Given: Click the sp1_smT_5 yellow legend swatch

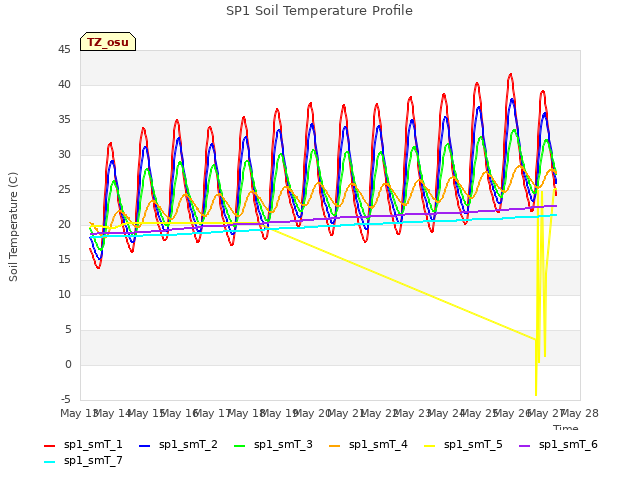Looking at the screenshot, I should tap(429, 446).
